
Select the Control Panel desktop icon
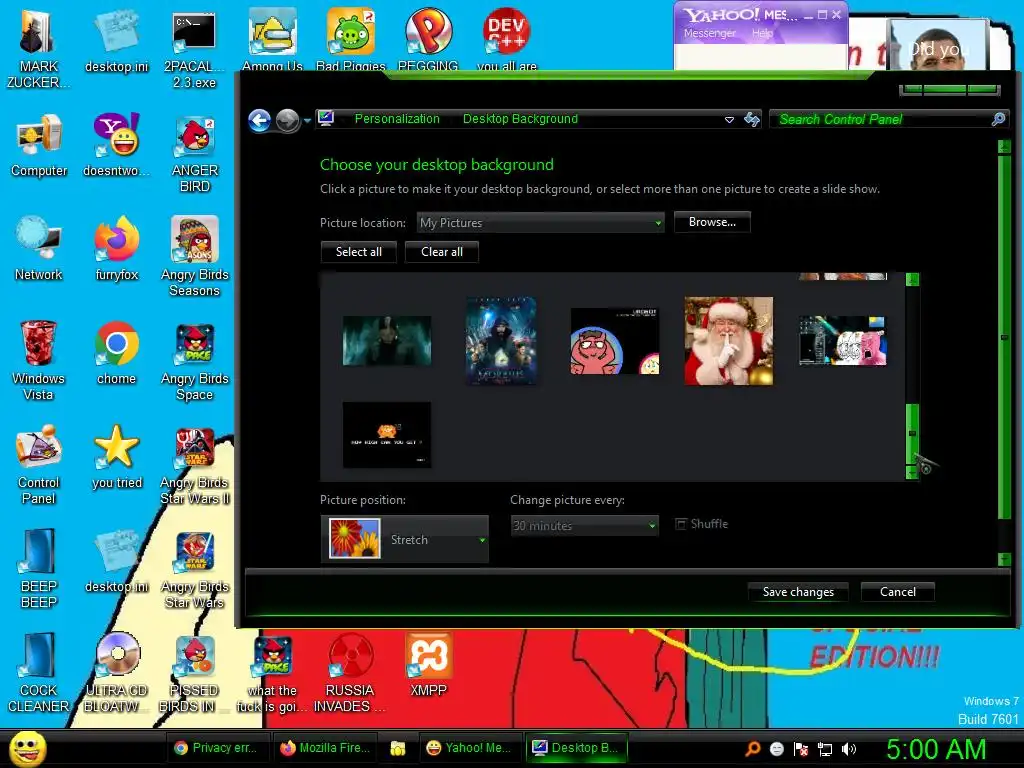(x=39, y=464)
